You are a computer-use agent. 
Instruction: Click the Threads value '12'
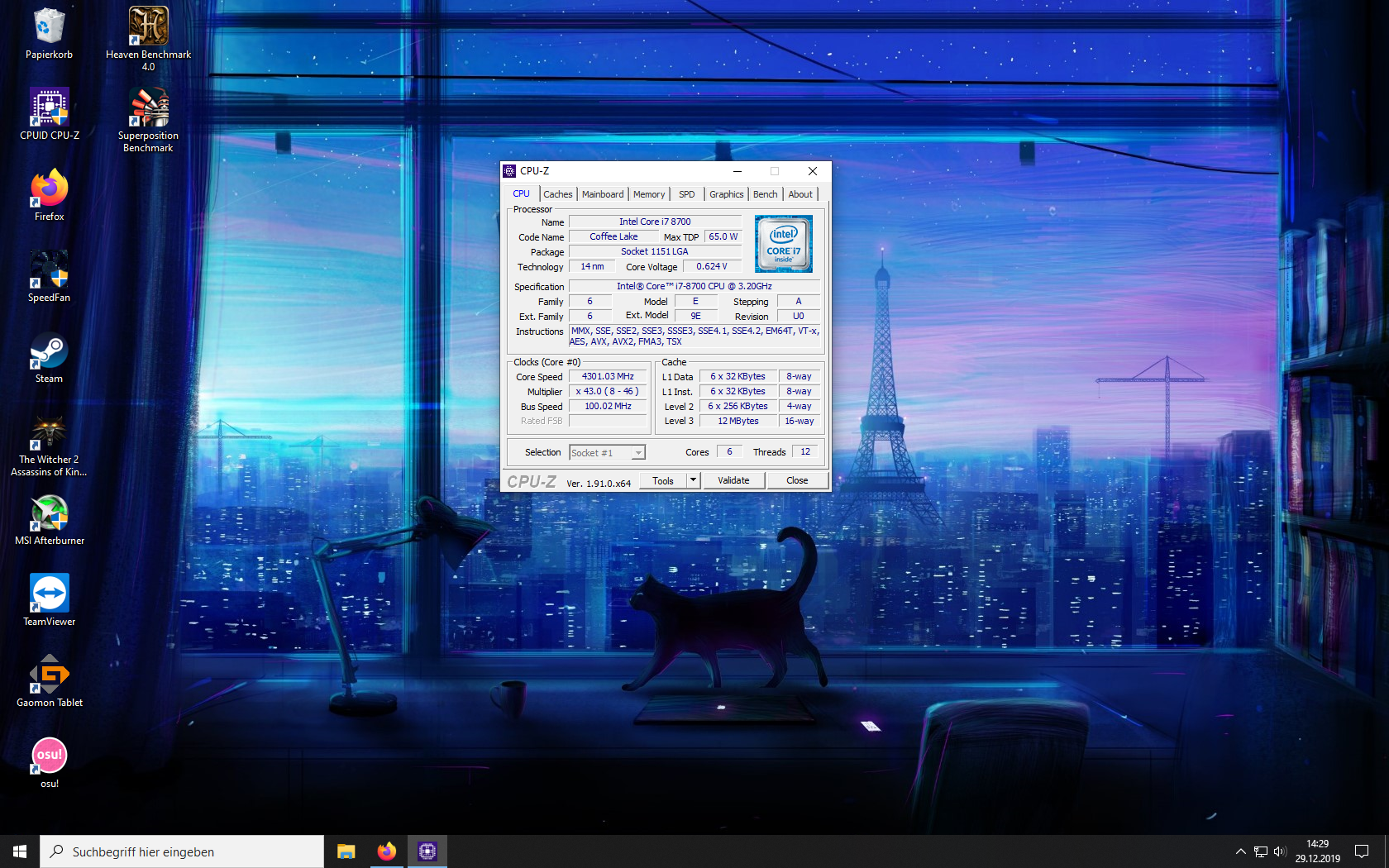pos(805,451)
